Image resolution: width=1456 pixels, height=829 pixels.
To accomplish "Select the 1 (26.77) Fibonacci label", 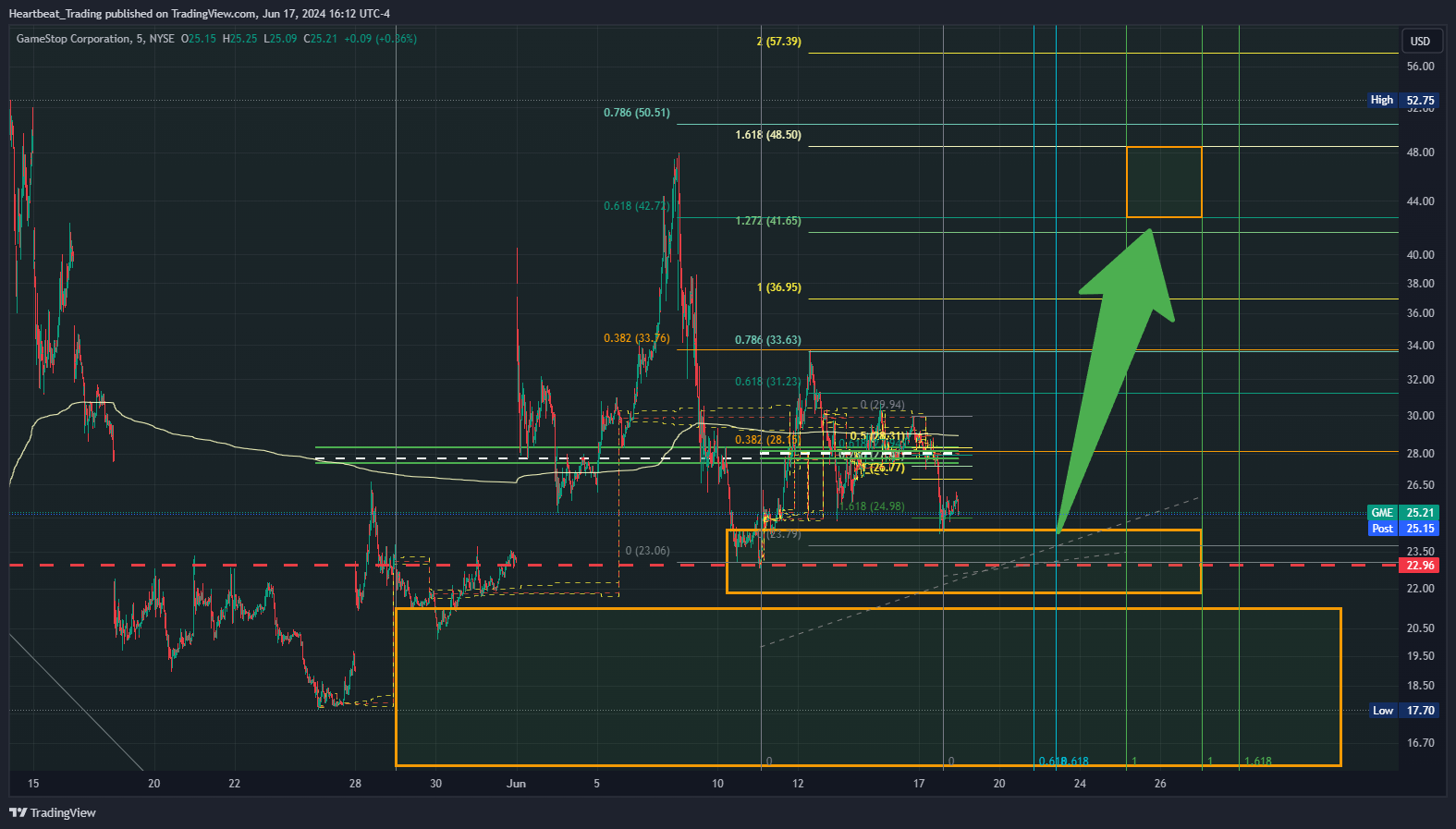I will point(883,468).
